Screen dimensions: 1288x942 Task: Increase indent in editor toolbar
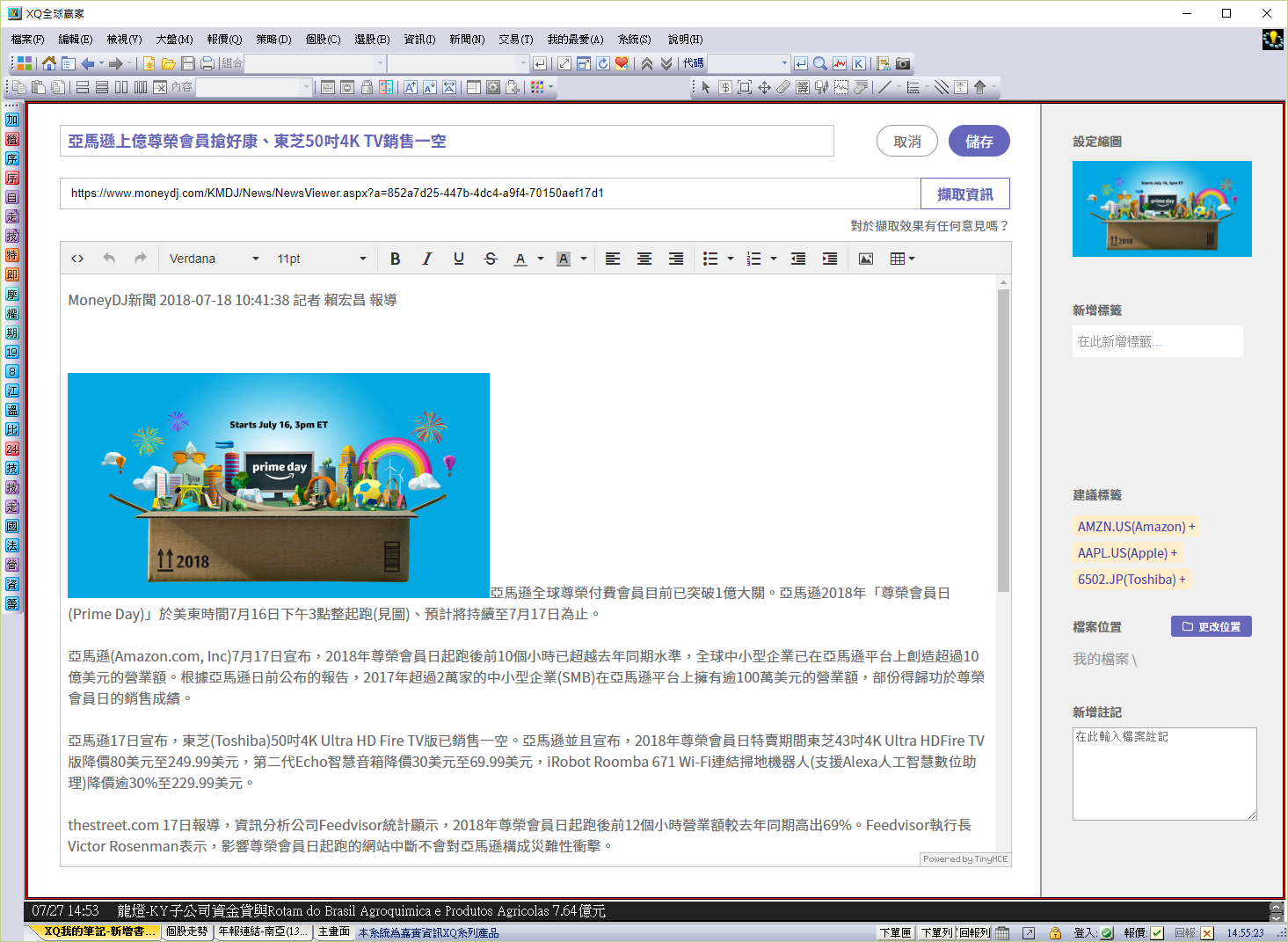click(x=830, y=259)
